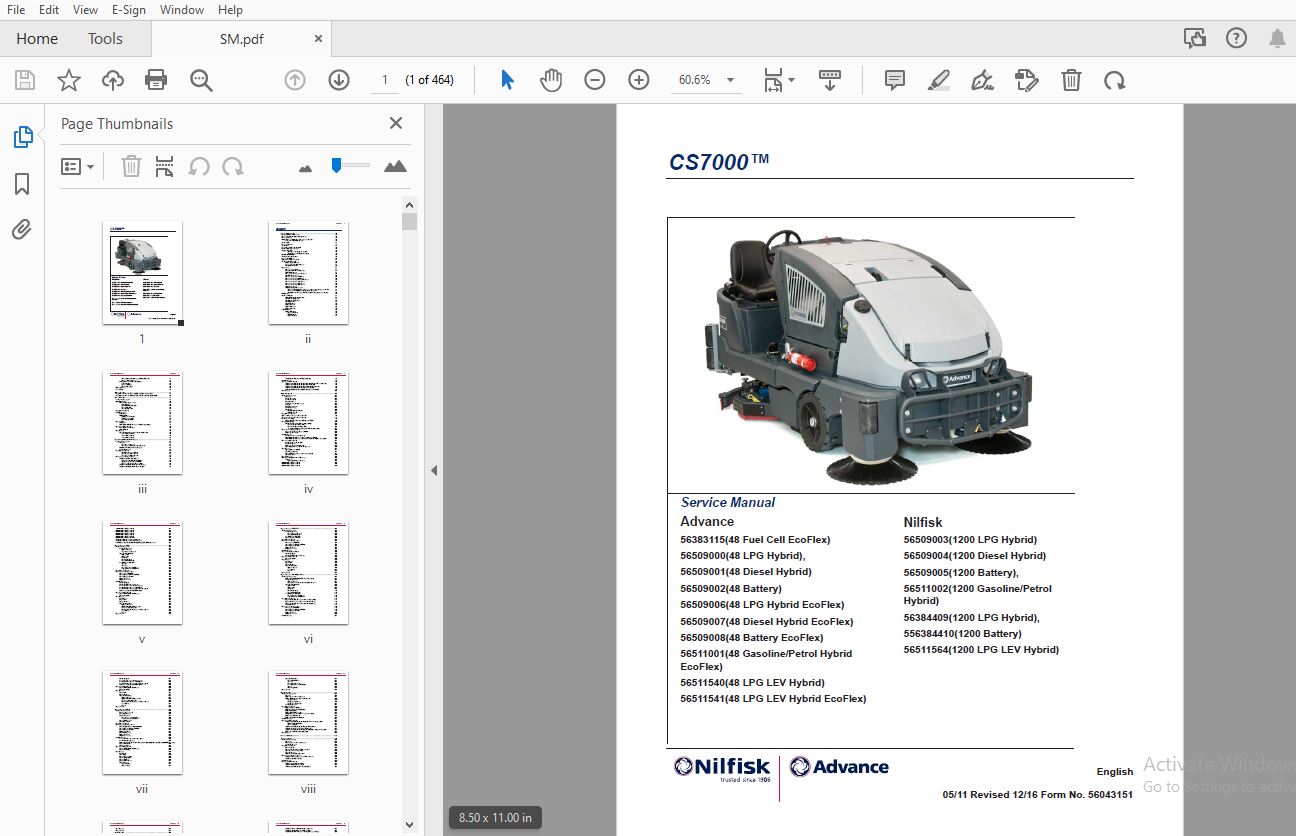This screenshot has width=1296, height=836.
Task: Select page ii thumbnail
Action: click(x=308, y=273)
